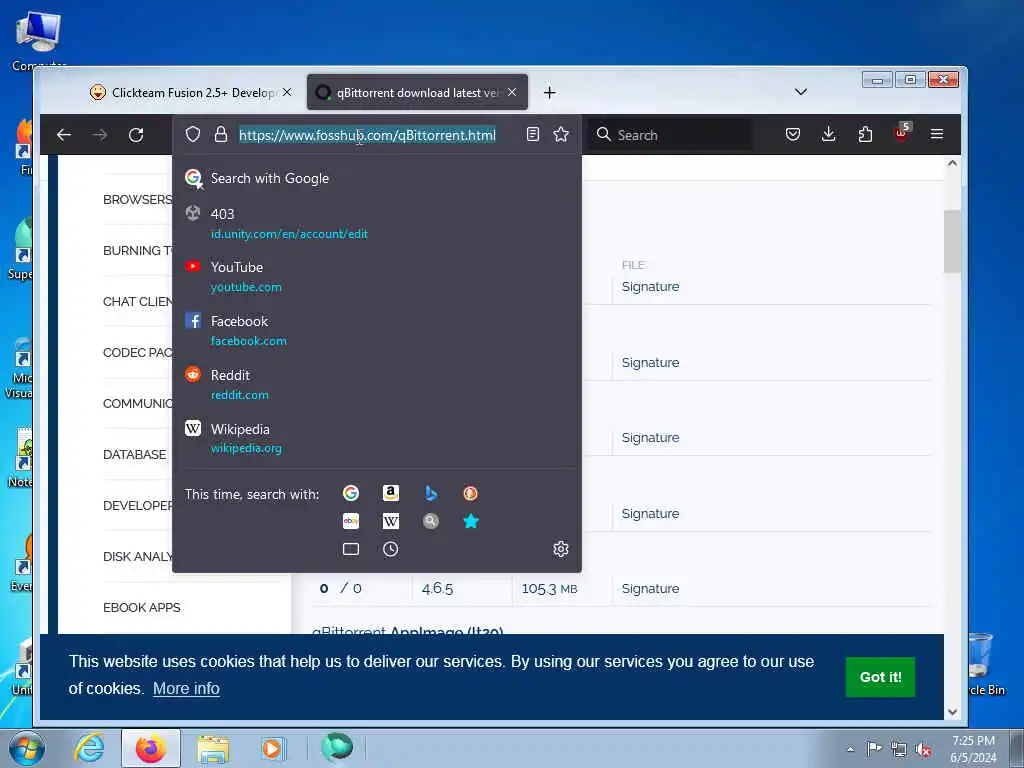Image resolution: width=1024 pixels, height=768 pixels.
Task: Open Windows Explorer folder on taskbar
Action: 213,748
